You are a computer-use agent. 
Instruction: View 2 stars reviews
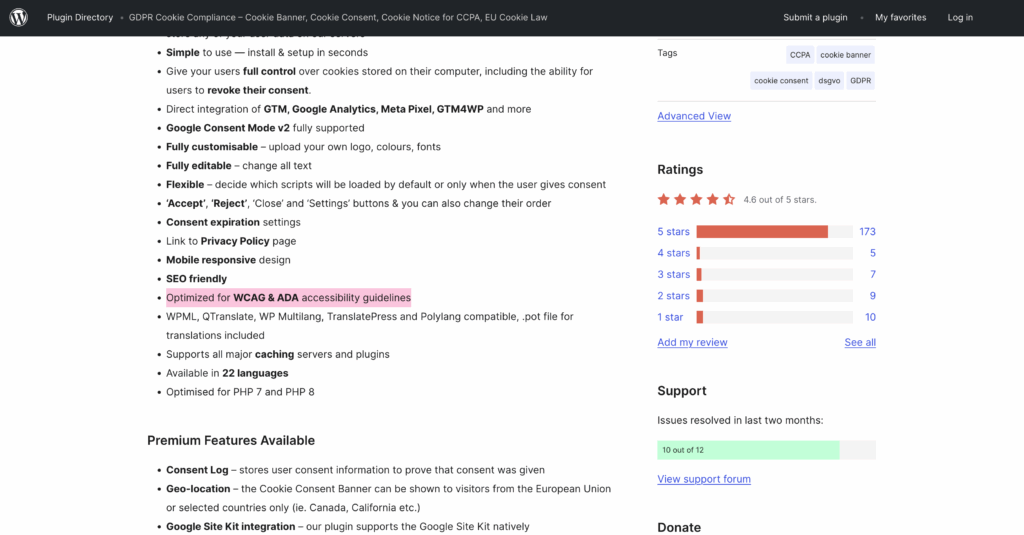pyautogui.click(x=673, y=296)
